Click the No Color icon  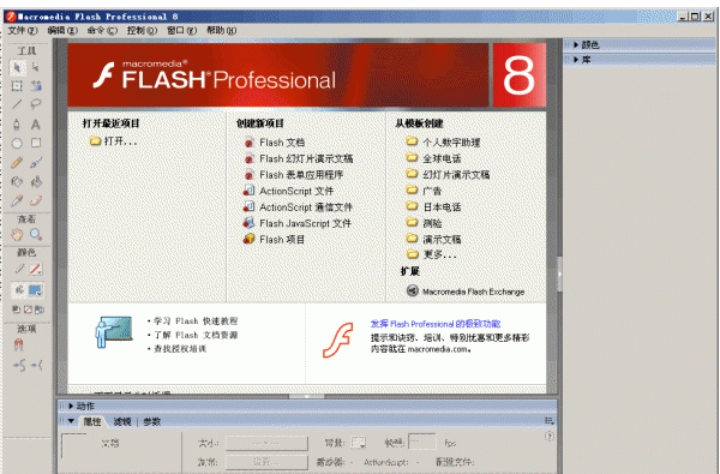coord(28,309)
